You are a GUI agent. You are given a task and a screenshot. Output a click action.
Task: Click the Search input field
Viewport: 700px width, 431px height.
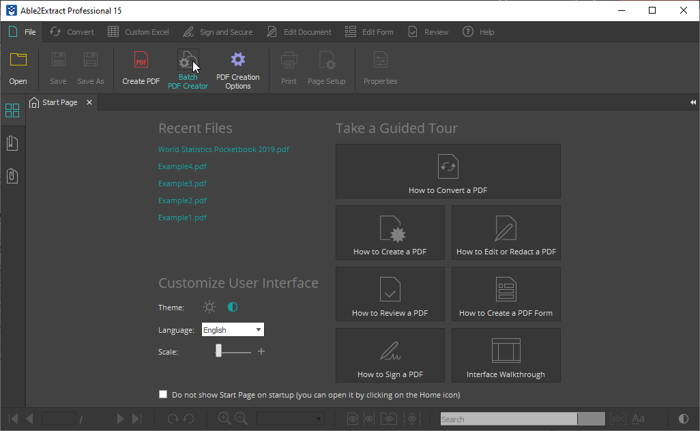(x=507, y=419)
